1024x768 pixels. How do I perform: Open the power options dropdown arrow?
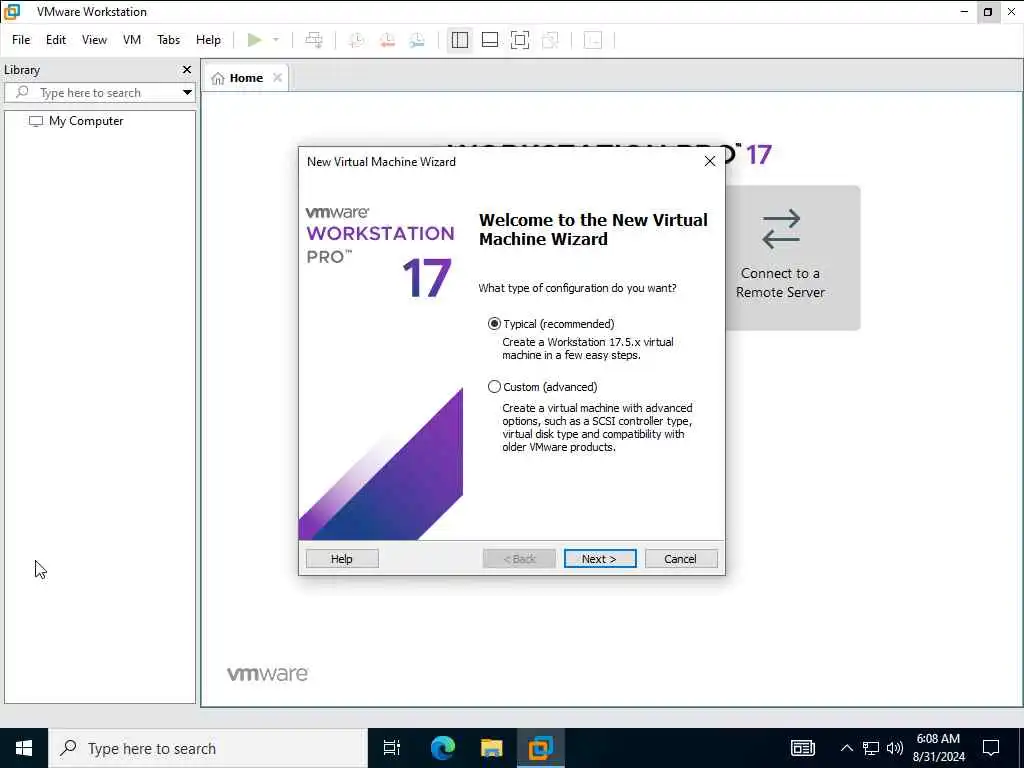point(276,40)
